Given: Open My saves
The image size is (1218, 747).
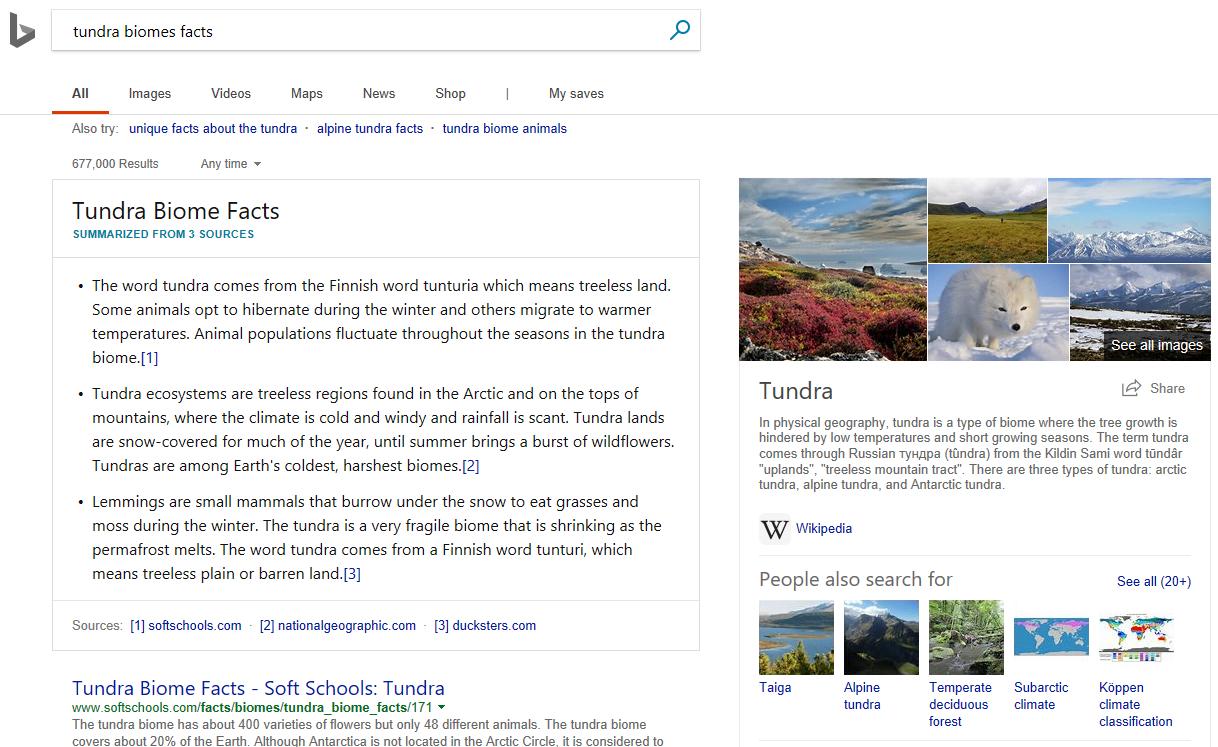Looking at the screenshot, I should point(576,93).
